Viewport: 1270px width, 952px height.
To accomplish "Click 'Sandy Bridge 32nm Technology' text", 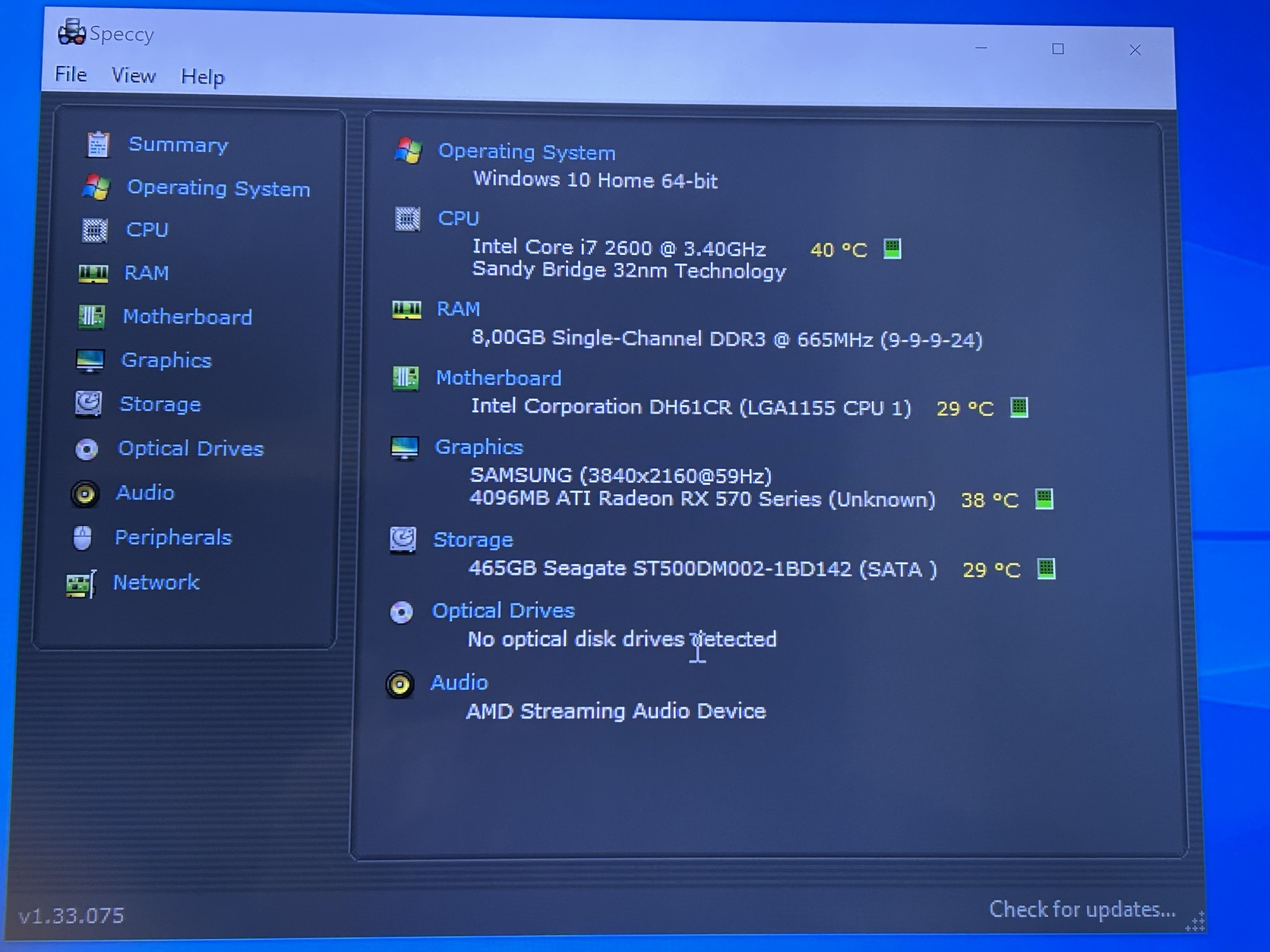I will 629,270.
